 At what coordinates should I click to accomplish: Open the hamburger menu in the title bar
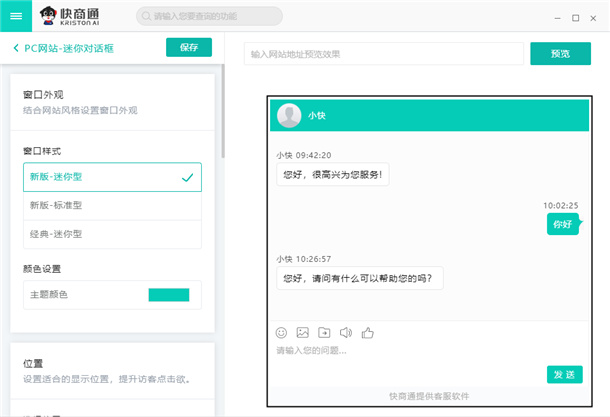(17, 16)
